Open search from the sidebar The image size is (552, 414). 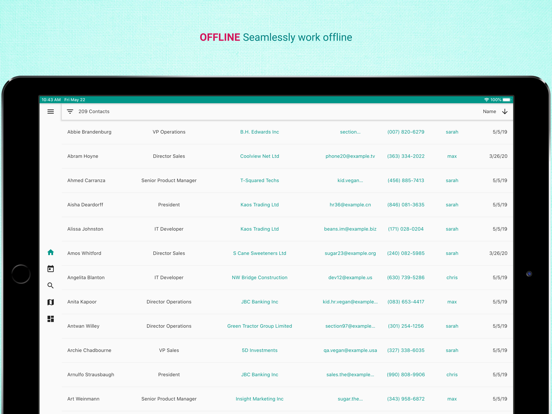coord(51,285)
